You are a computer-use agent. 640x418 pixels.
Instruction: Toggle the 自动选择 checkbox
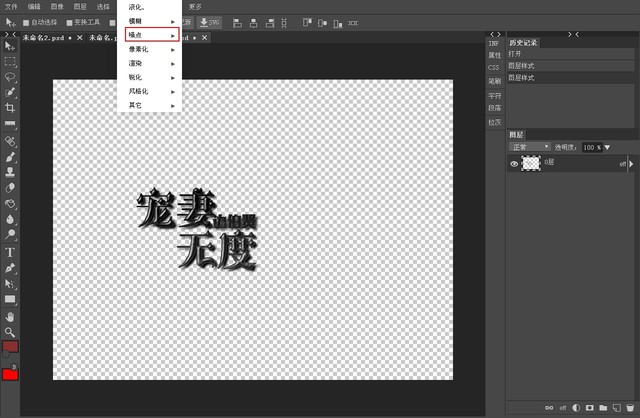[x=26, y=22]
